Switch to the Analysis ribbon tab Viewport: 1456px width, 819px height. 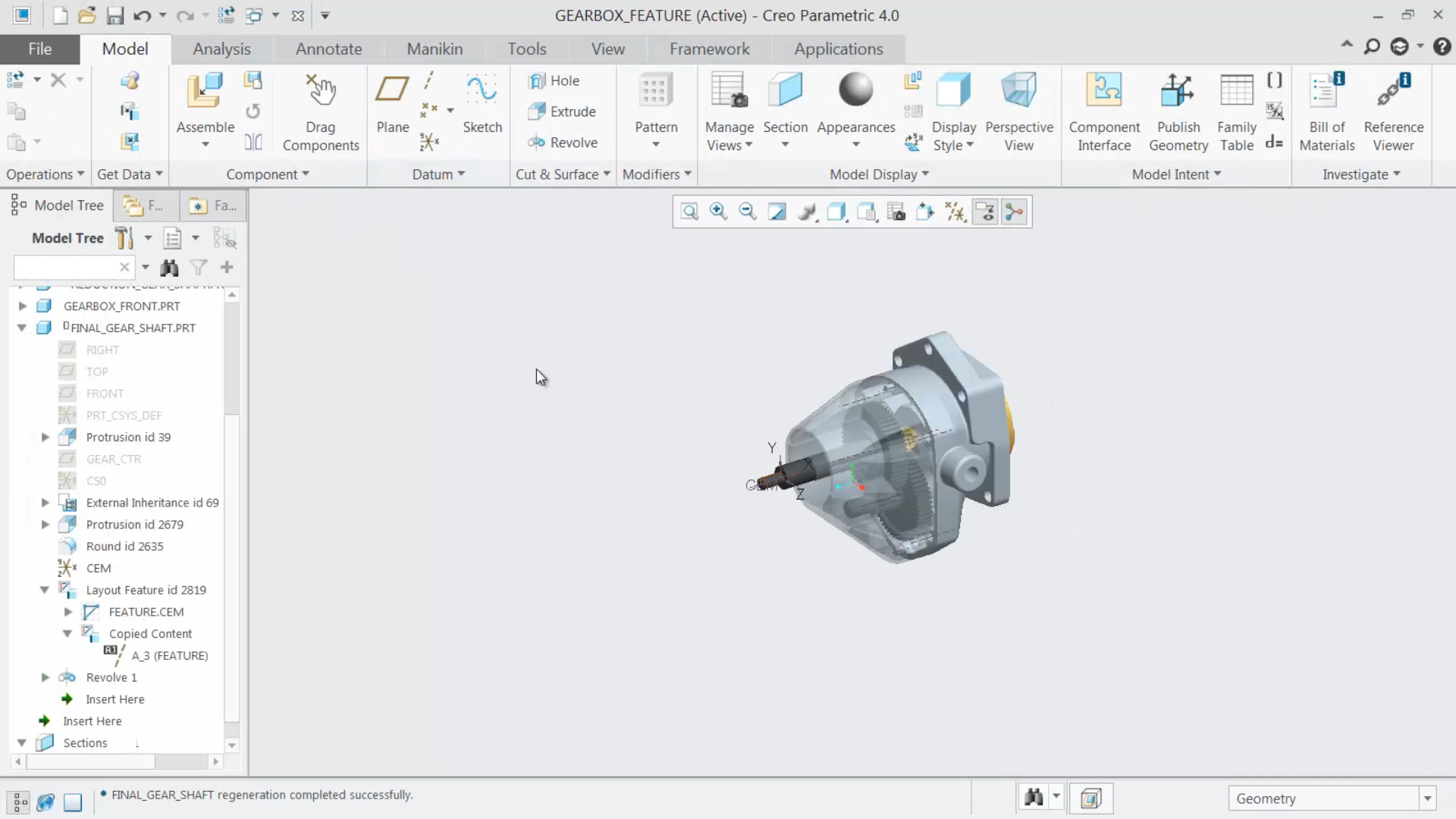pyautogui.click(x=221, y=49)
